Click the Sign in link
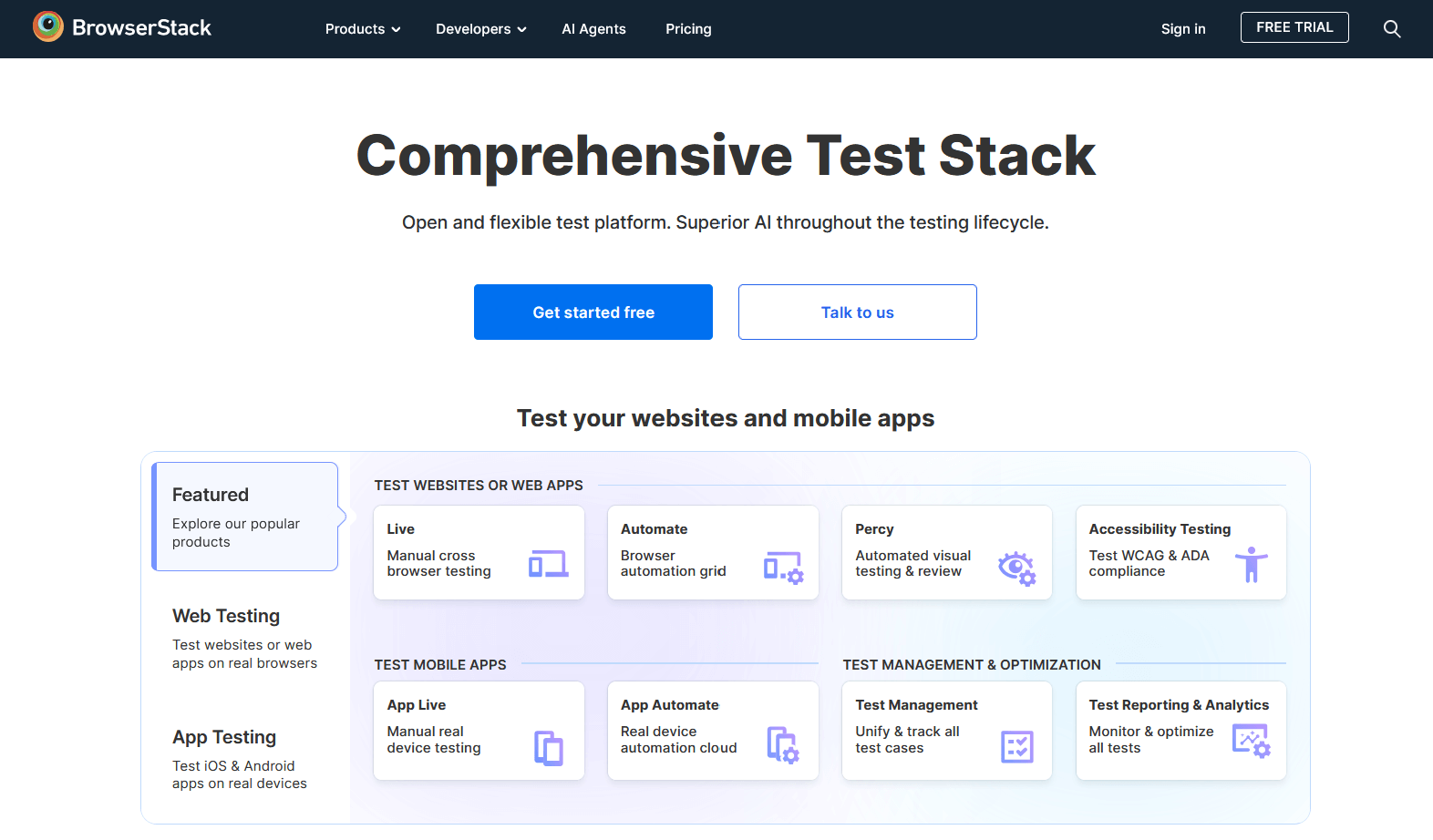 (x=1183, y=29)
